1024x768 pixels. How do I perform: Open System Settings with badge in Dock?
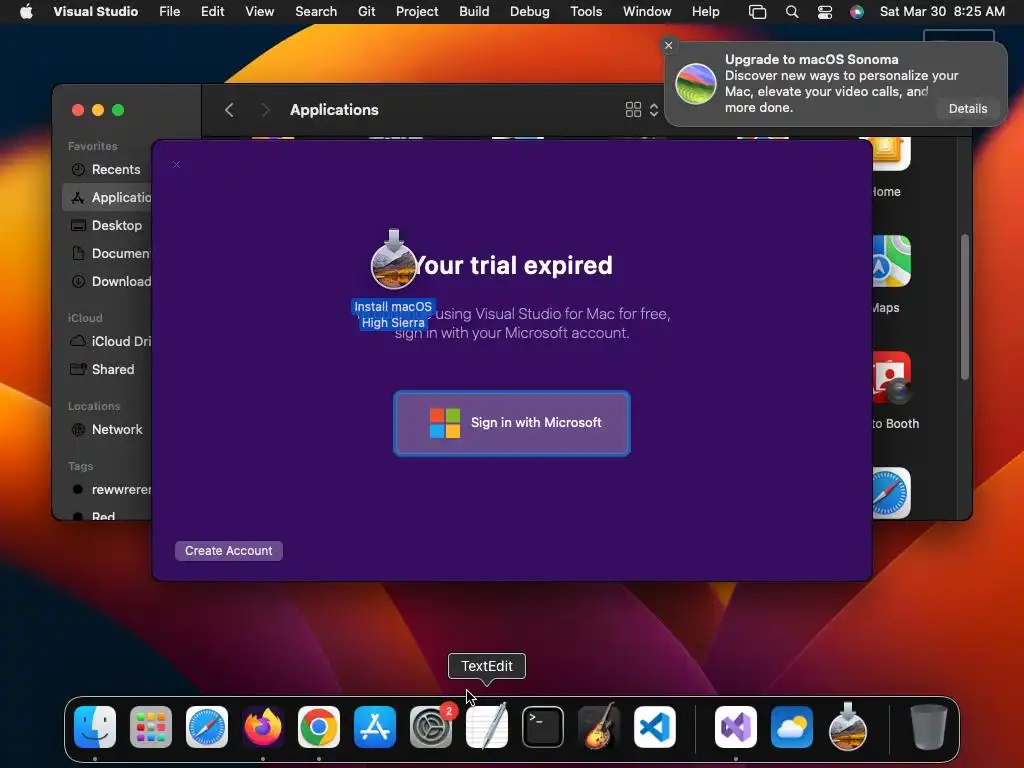(431, 727)
